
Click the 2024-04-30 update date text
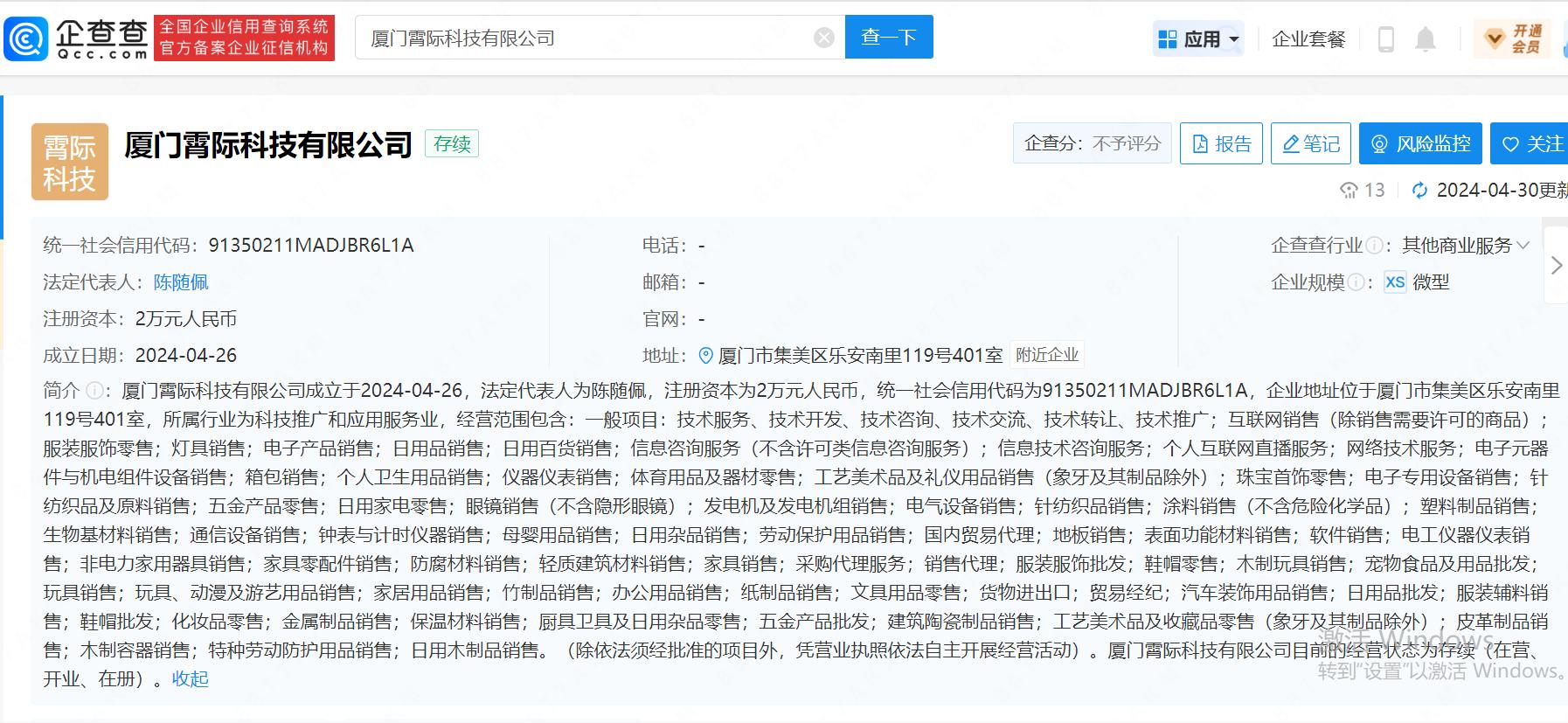click(x=1502, y=191)
